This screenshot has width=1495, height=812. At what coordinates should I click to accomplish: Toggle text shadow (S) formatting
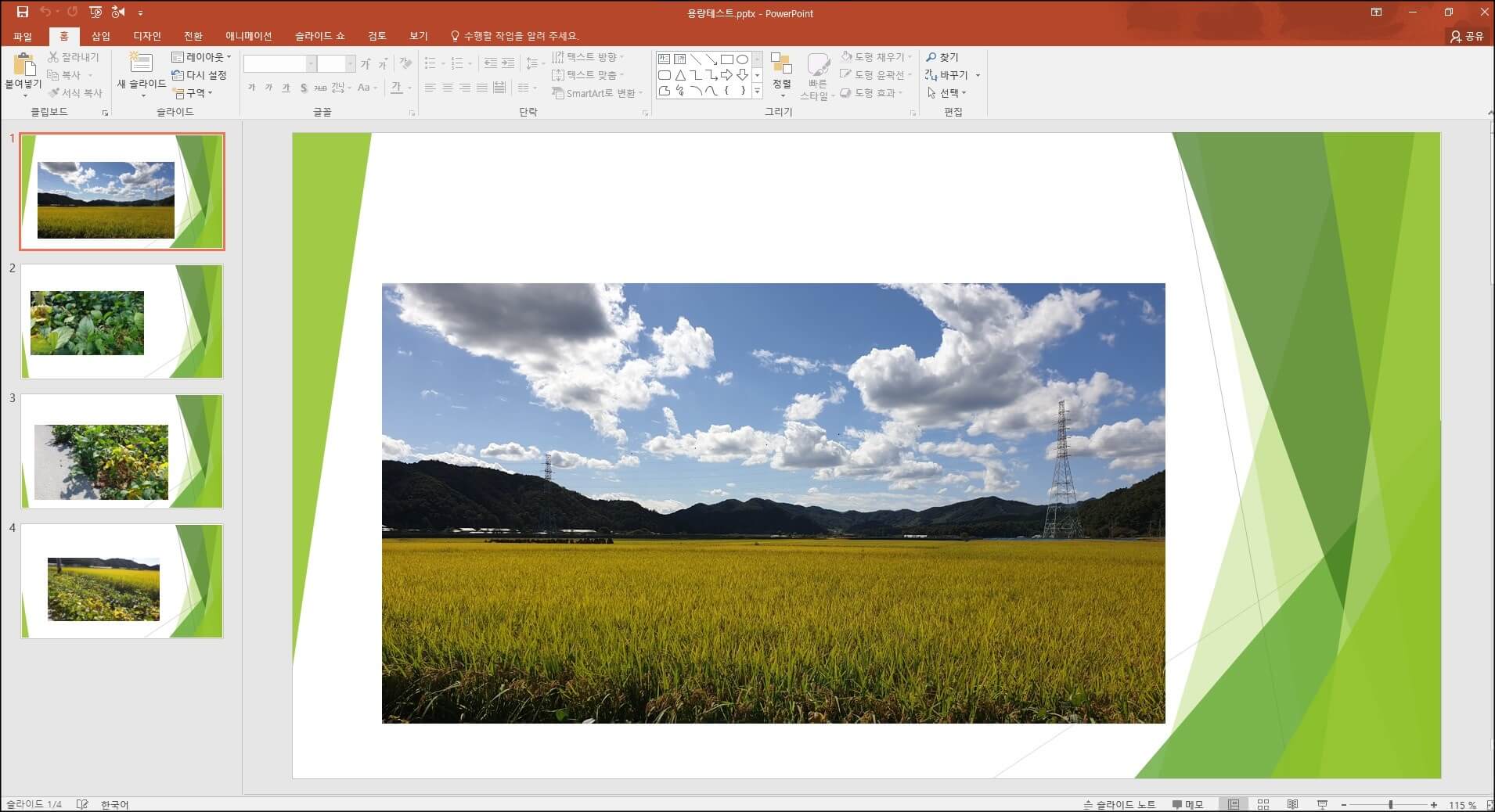pyautogui.click(x=304, y=88)
